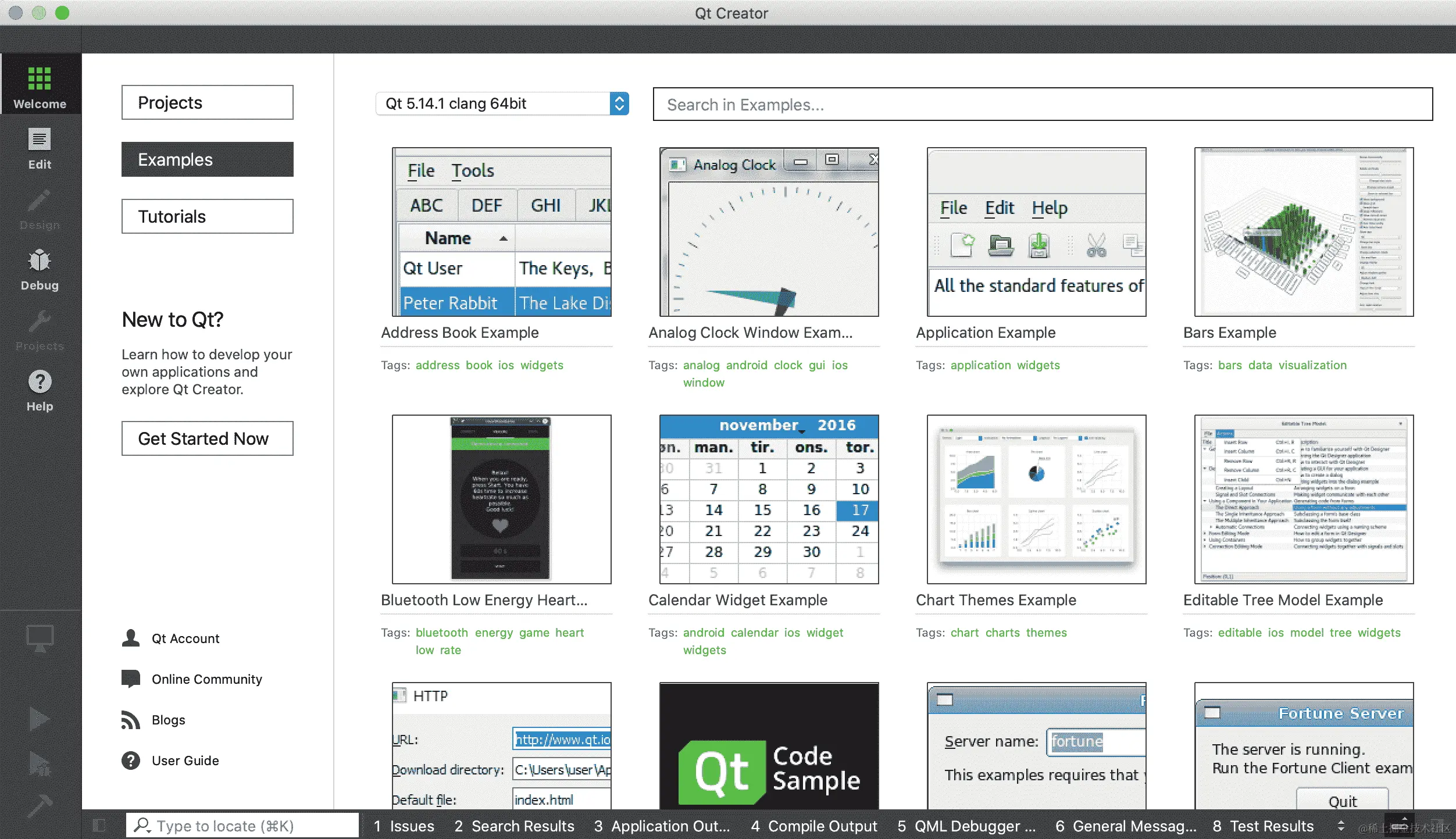The height and width of the screenshot is (839, 1456).
Task: Toggle the left sidebar visibility button
Action: 99,826
